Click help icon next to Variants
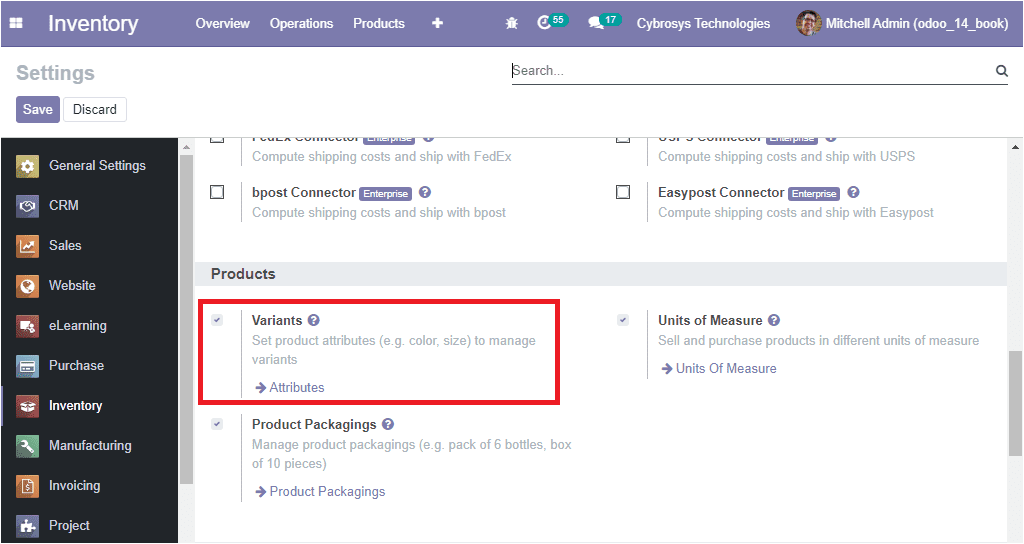The image size is (1024, 544). pos(313,320)
